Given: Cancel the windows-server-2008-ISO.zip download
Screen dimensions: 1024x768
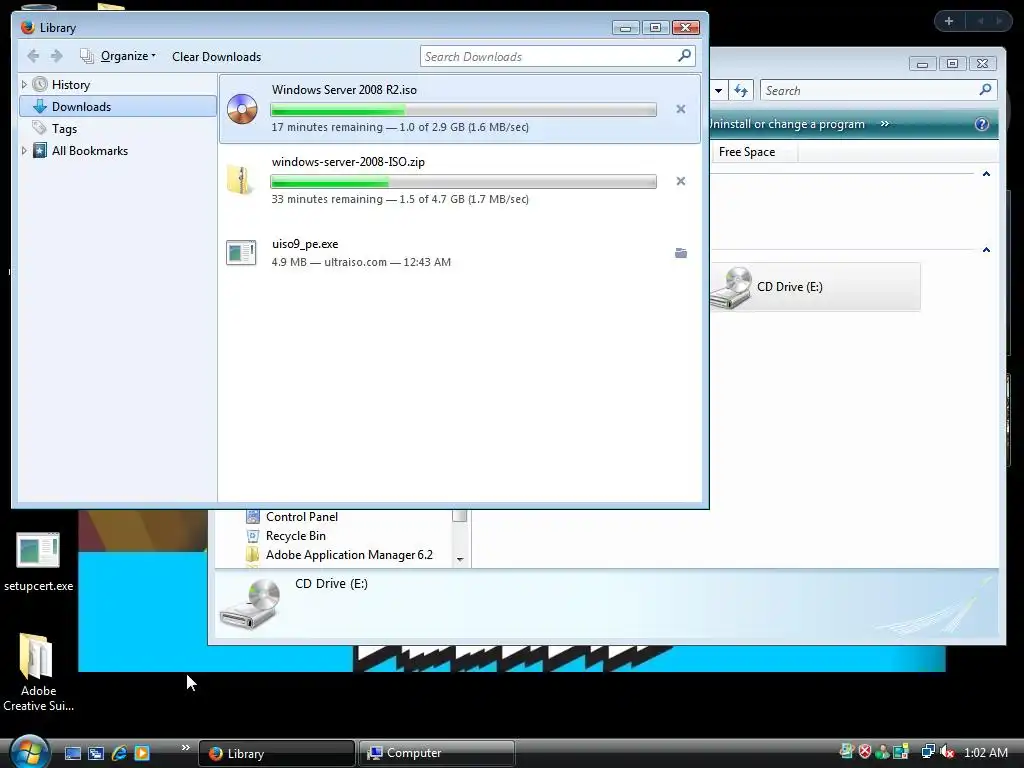Looking at the screenshot, I should click(680, 181).
